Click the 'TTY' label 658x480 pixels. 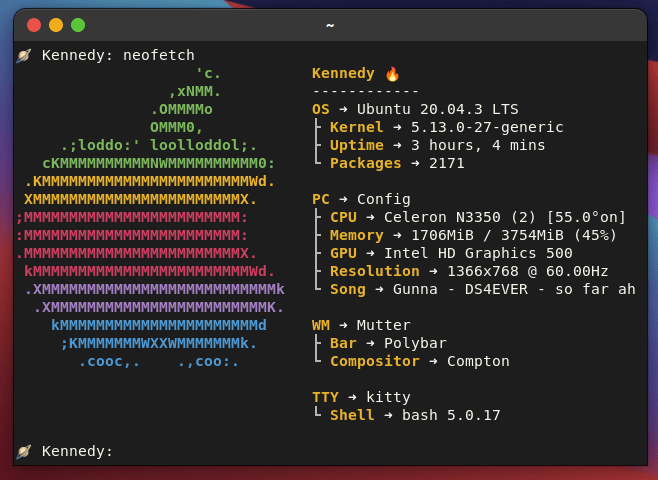tap(325, 397)
